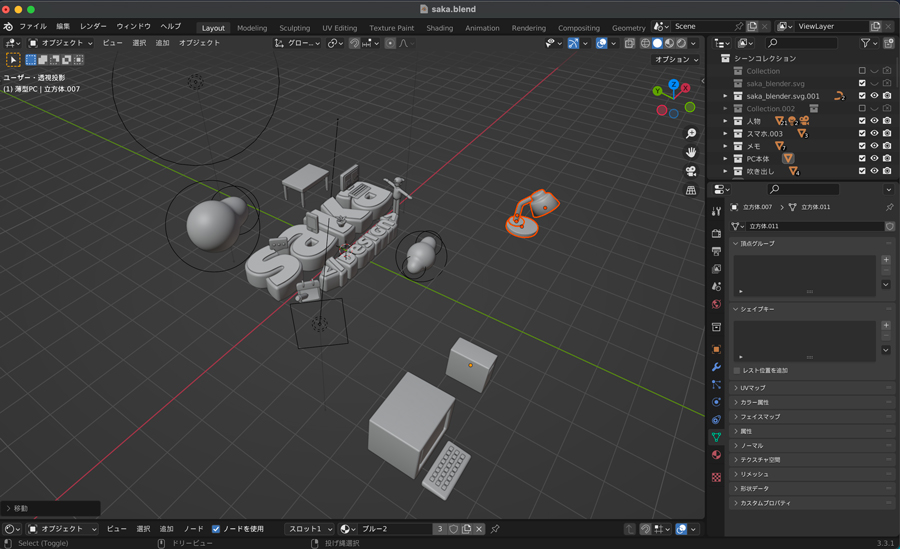Image resolution: width=900 pixels, height=549 pixels.
Task: Open the レンダー menu
Action: (x=93, y=26)
